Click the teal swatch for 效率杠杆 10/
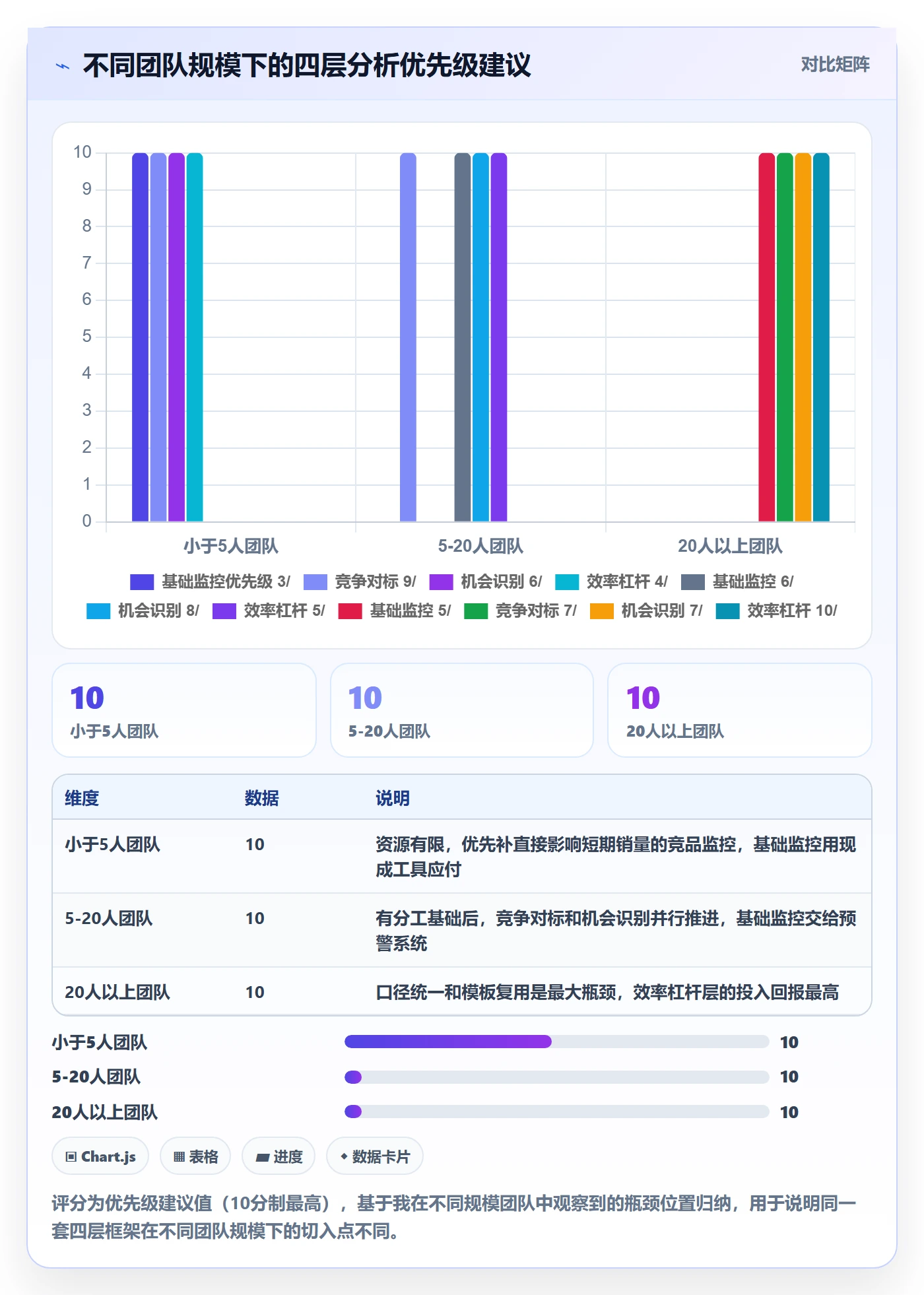The width and height of the screenshot is (924, 1295). (x=728, y=611)
